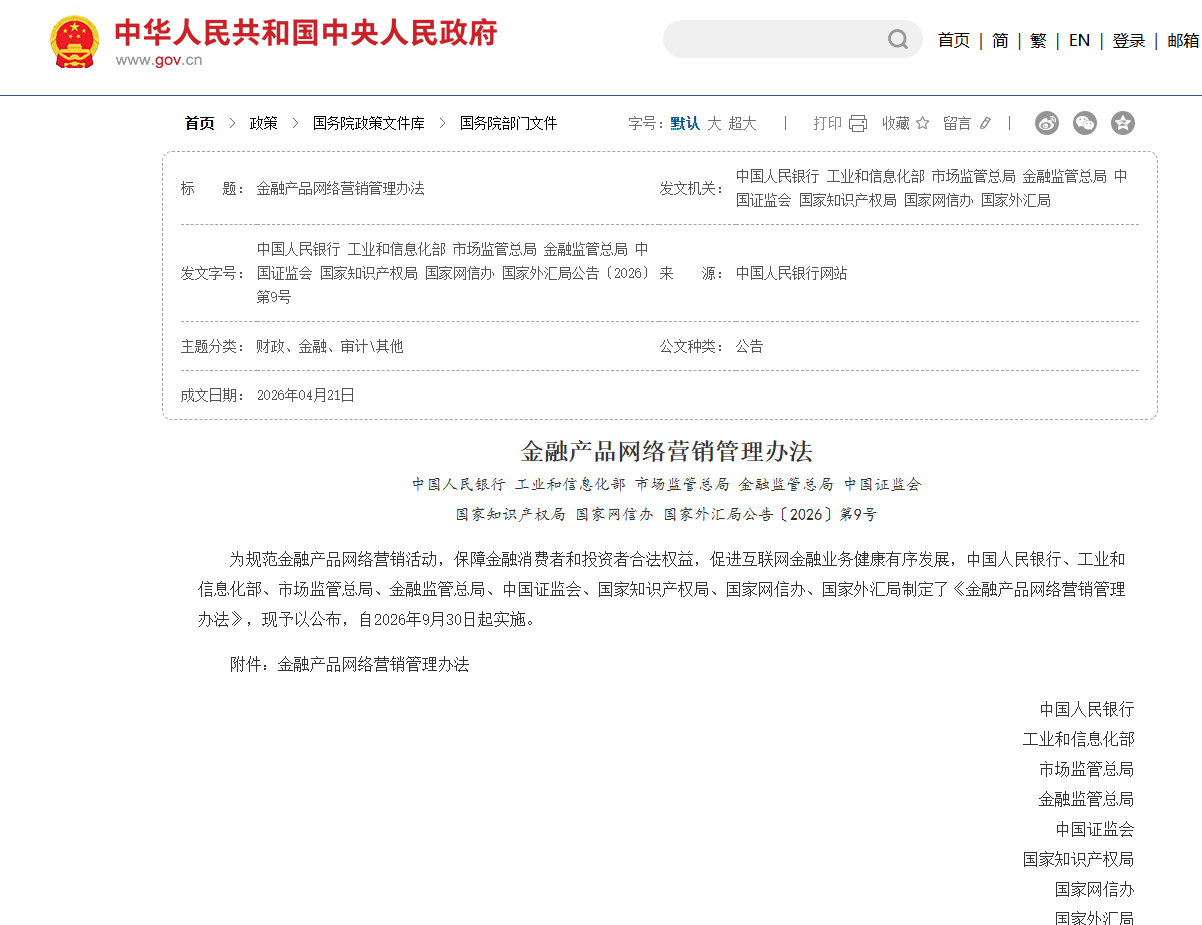Image resolution: width=1202 pixels, height=925 pixels.
Task: Share to Qzone star icon
Action: click(x=1123, y=123)
